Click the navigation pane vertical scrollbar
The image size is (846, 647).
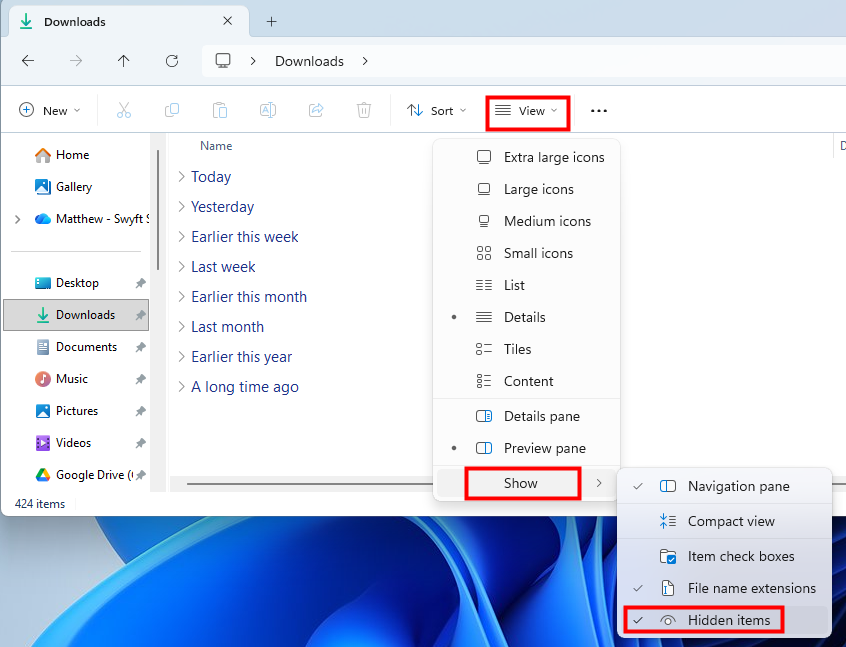(158, 210)
